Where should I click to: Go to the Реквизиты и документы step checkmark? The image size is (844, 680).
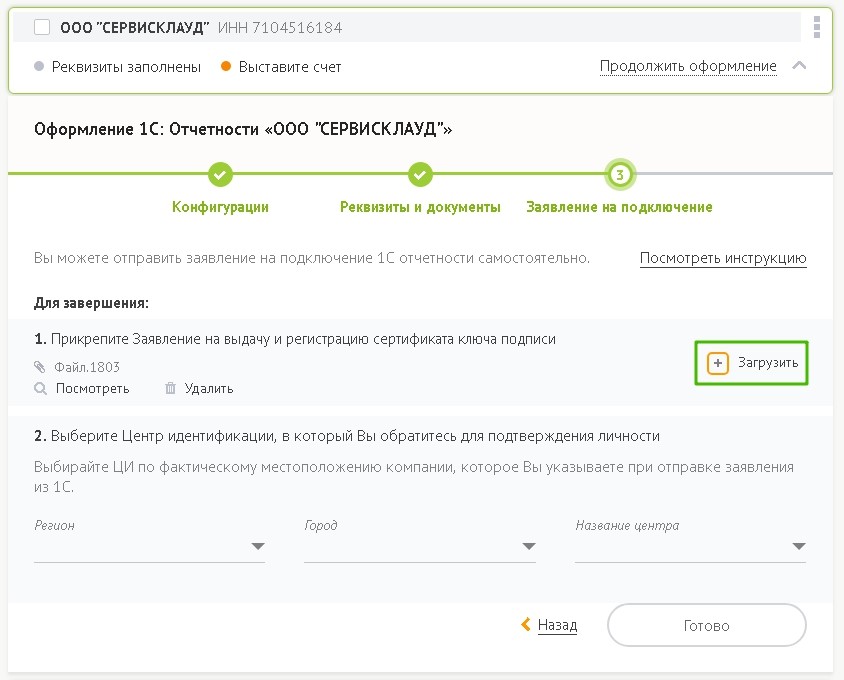click(420, 174)
